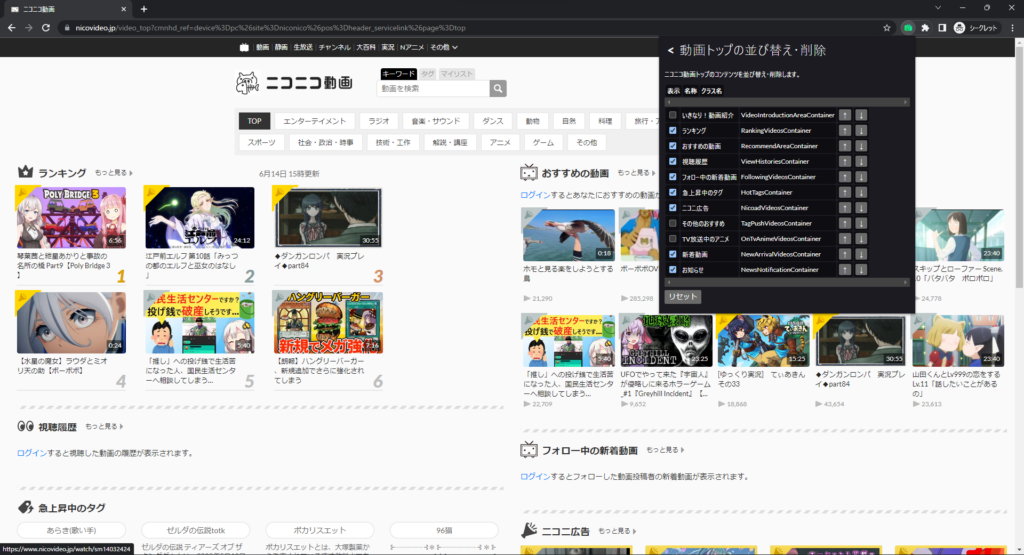The image size is (1024, 555).
Task: Uncheck 急上昇中のタグ checkbox
Action: [x=673, y=193]
